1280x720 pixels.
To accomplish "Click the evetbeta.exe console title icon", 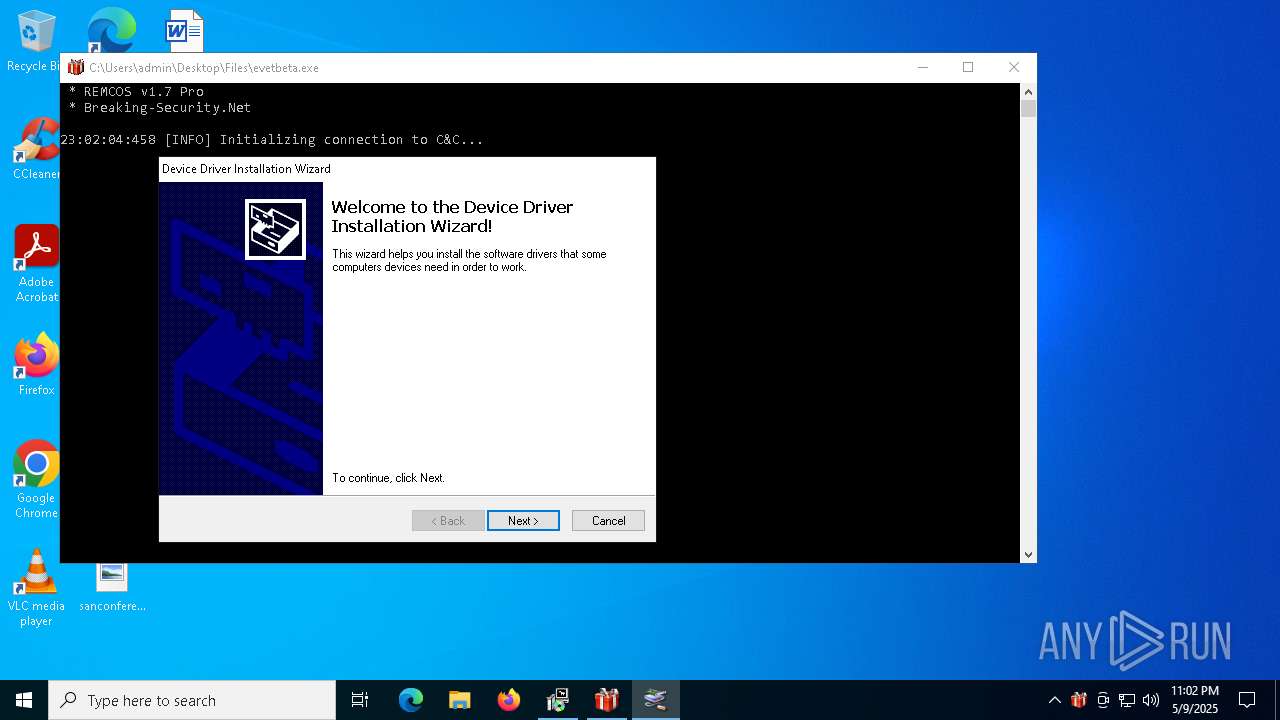I will 76,68.
